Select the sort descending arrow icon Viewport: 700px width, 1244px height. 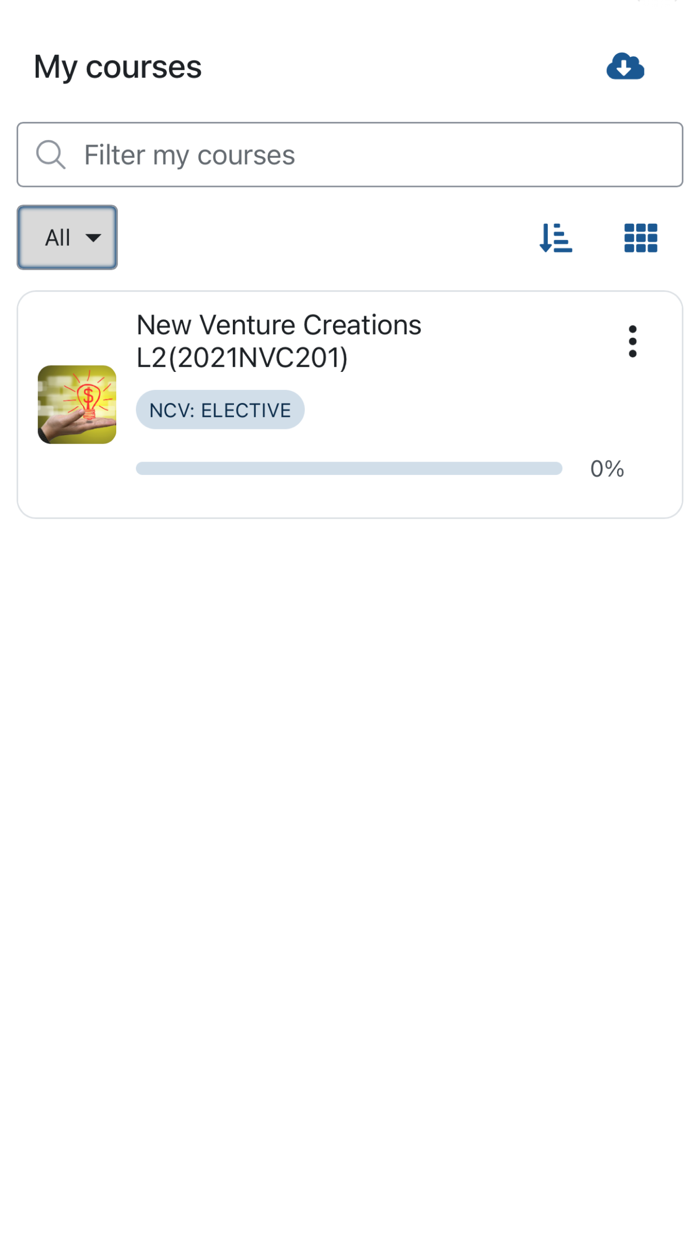[556, 238]
